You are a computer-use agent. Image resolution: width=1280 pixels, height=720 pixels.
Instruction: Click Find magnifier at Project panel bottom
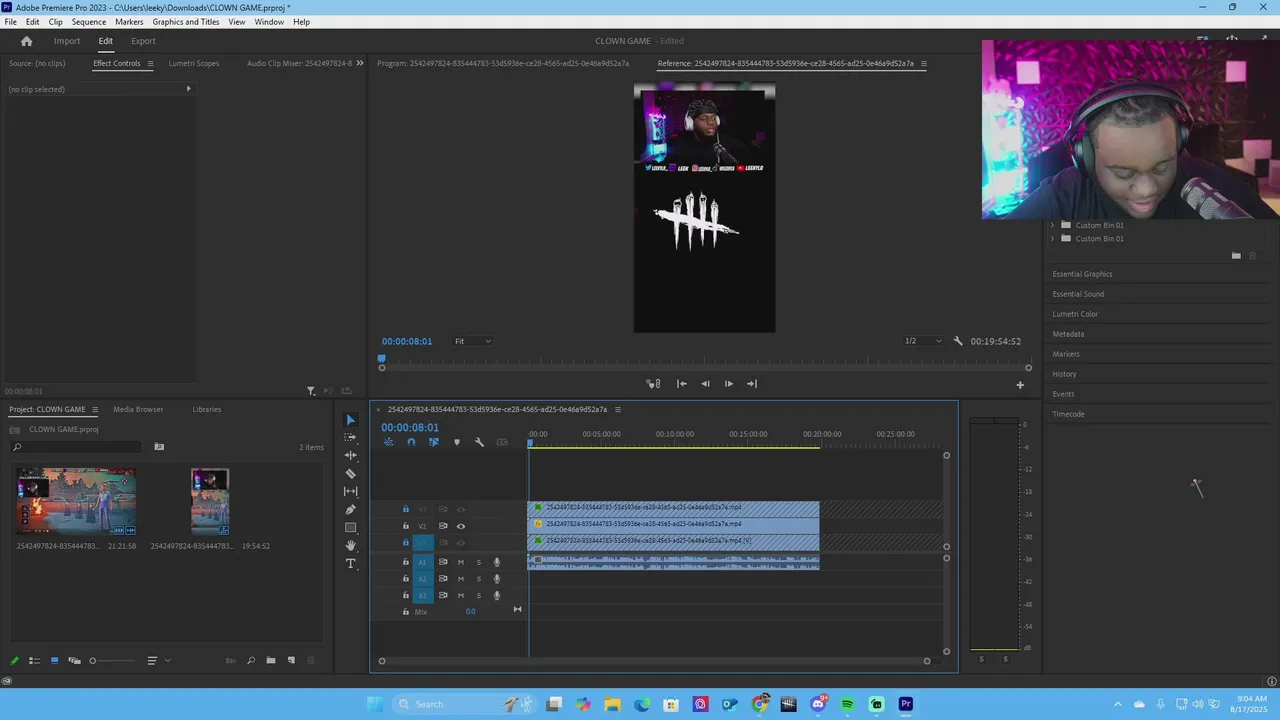pos(251,660)
